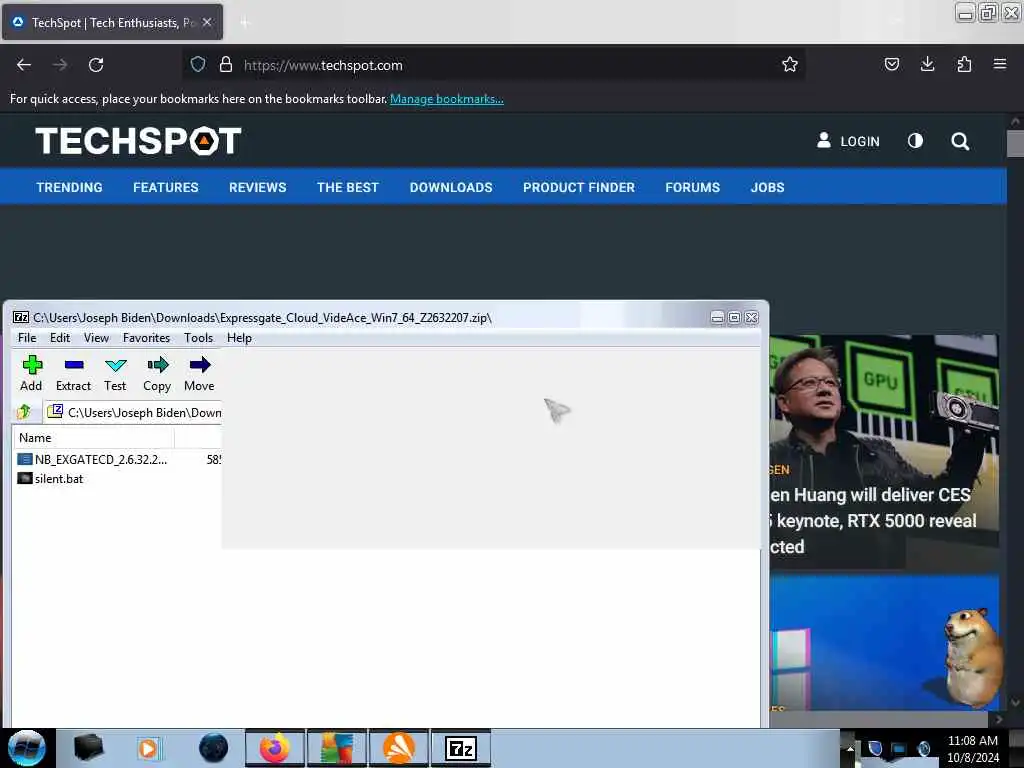The width and height of the screenshot is (1024, 768).
Task: Open the JOBS nav item
Action: coord(767,187)
